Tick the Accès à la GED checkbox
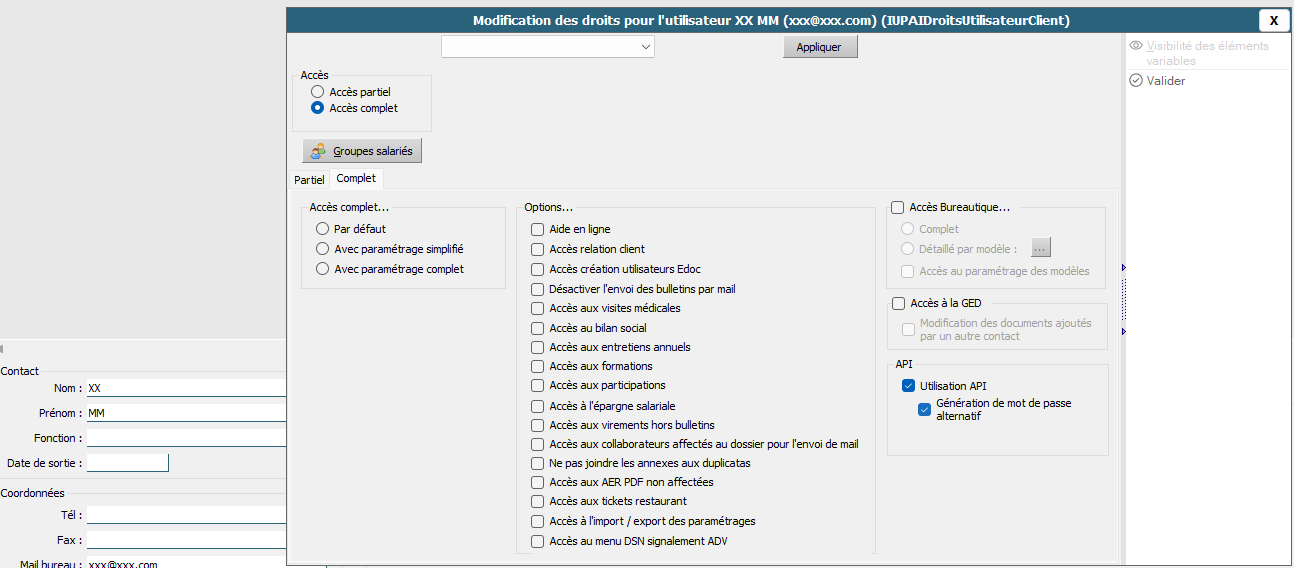Viewport: 1294px width, 568px height. [897, 303]
